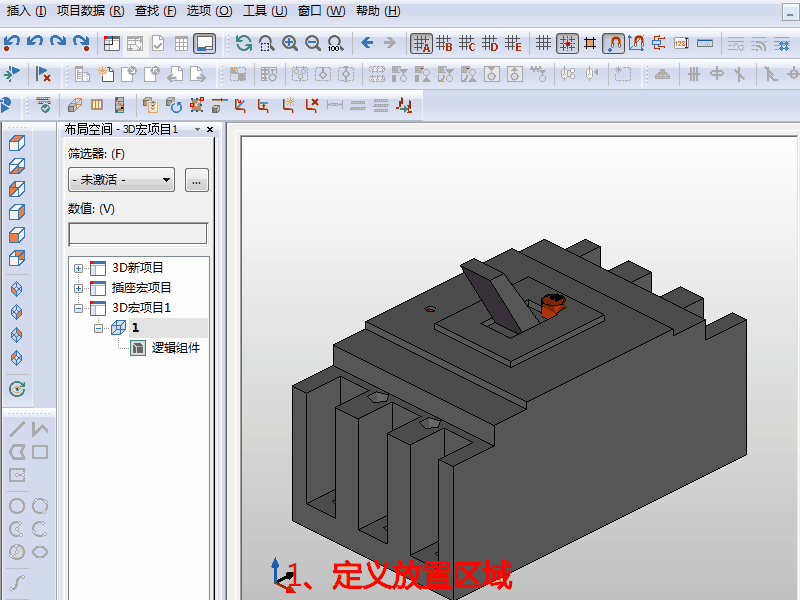The image size is (800, 600).
Task: Collapse the layout space 1 node
Action: click(x=98, y=328)
